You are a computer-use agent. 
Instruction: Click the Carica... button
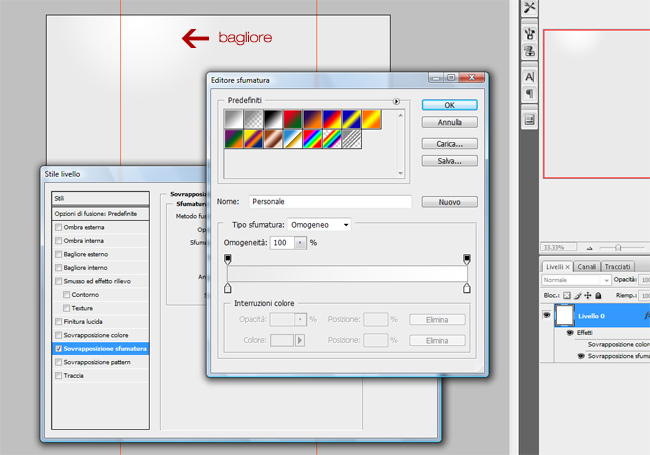click(449, 144)
